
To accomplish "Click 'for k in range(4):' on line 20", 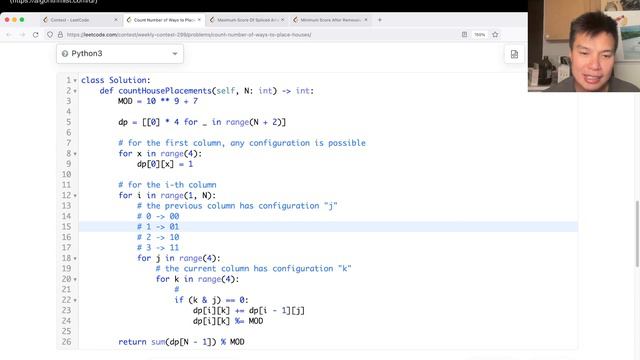I will point(197,279).
